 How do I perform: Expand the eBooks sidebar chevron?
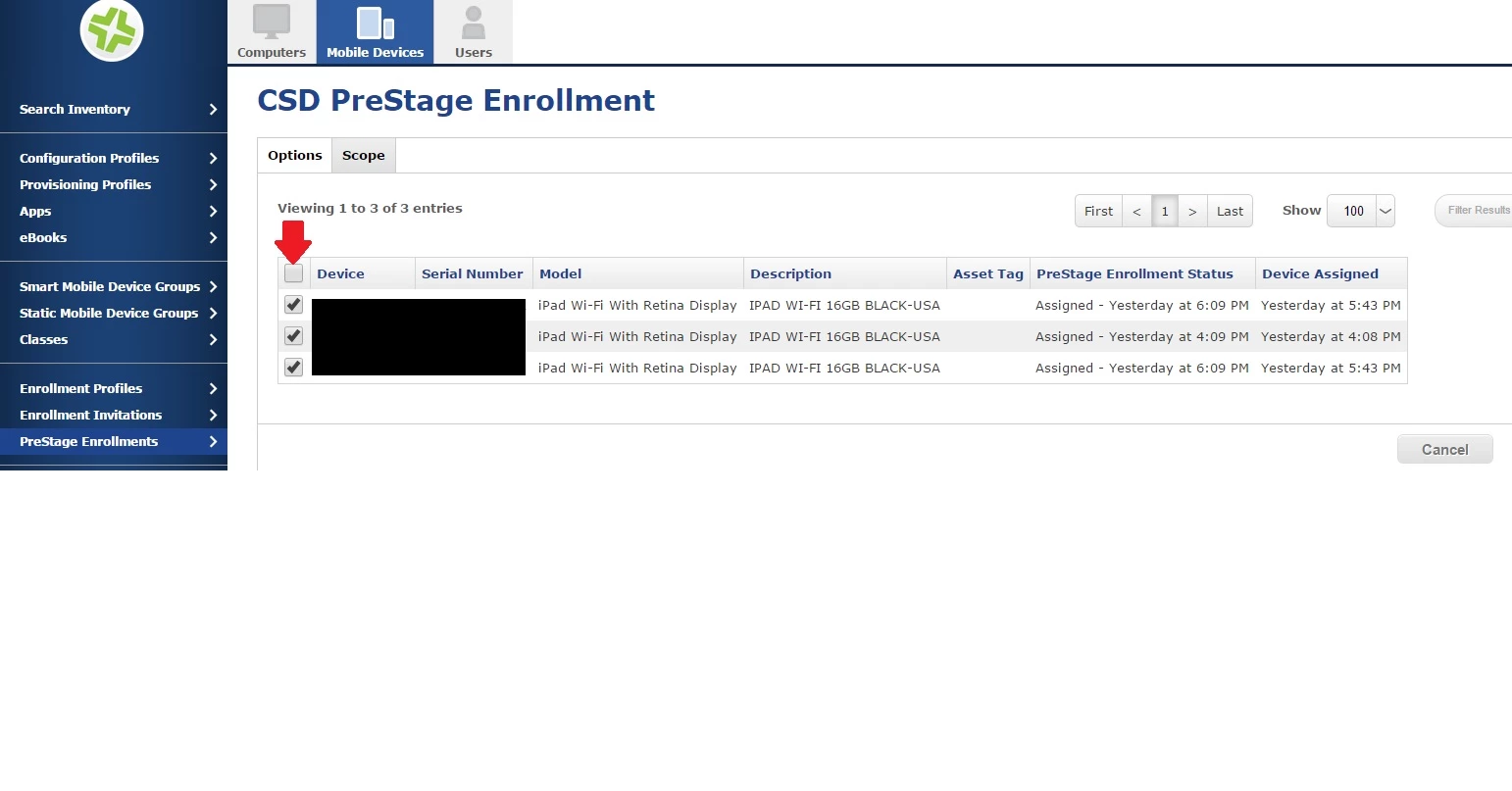[x=213, y=237]
